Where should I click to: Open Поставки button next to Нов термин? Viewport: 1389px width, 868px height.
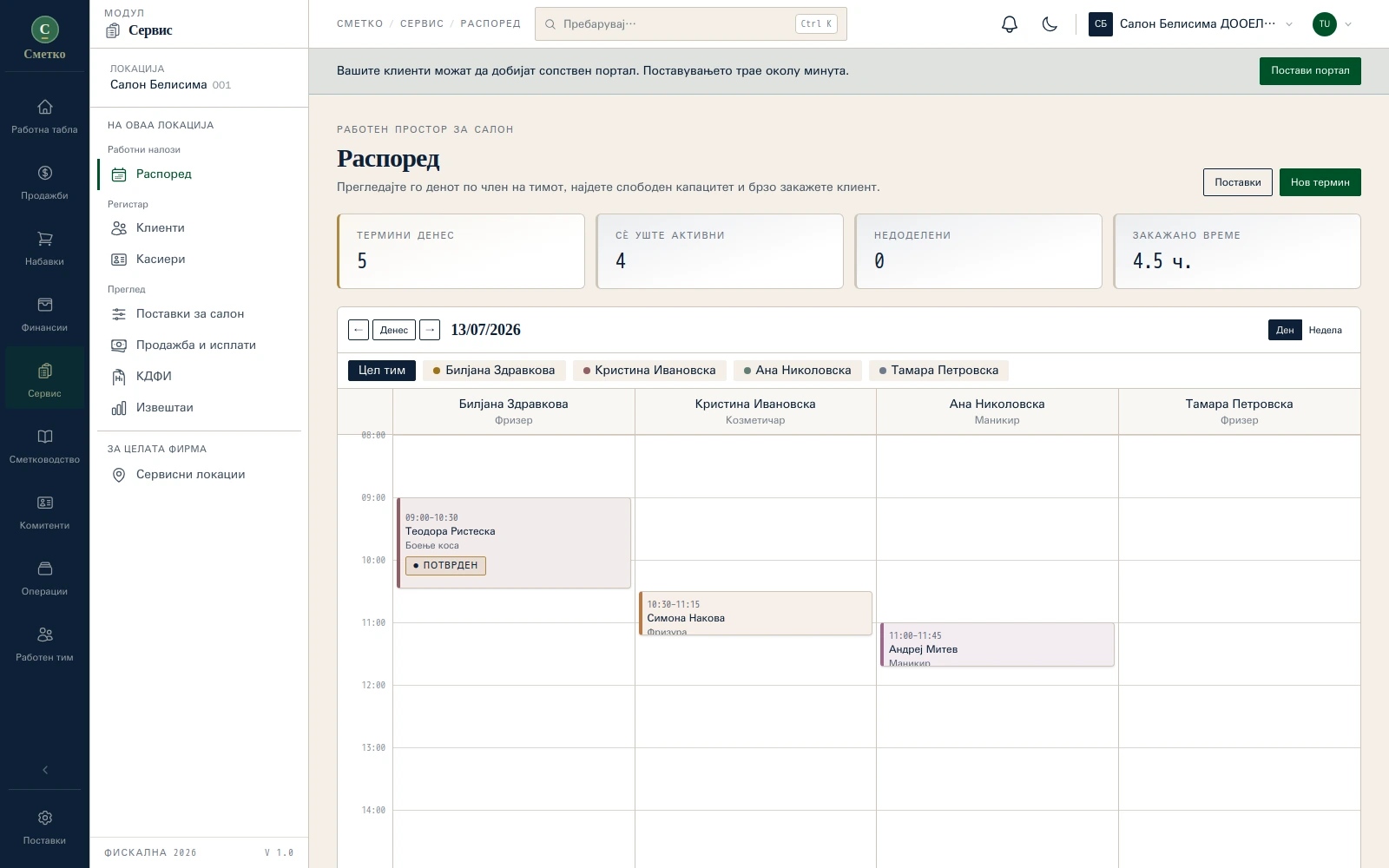click(1238, 182)
